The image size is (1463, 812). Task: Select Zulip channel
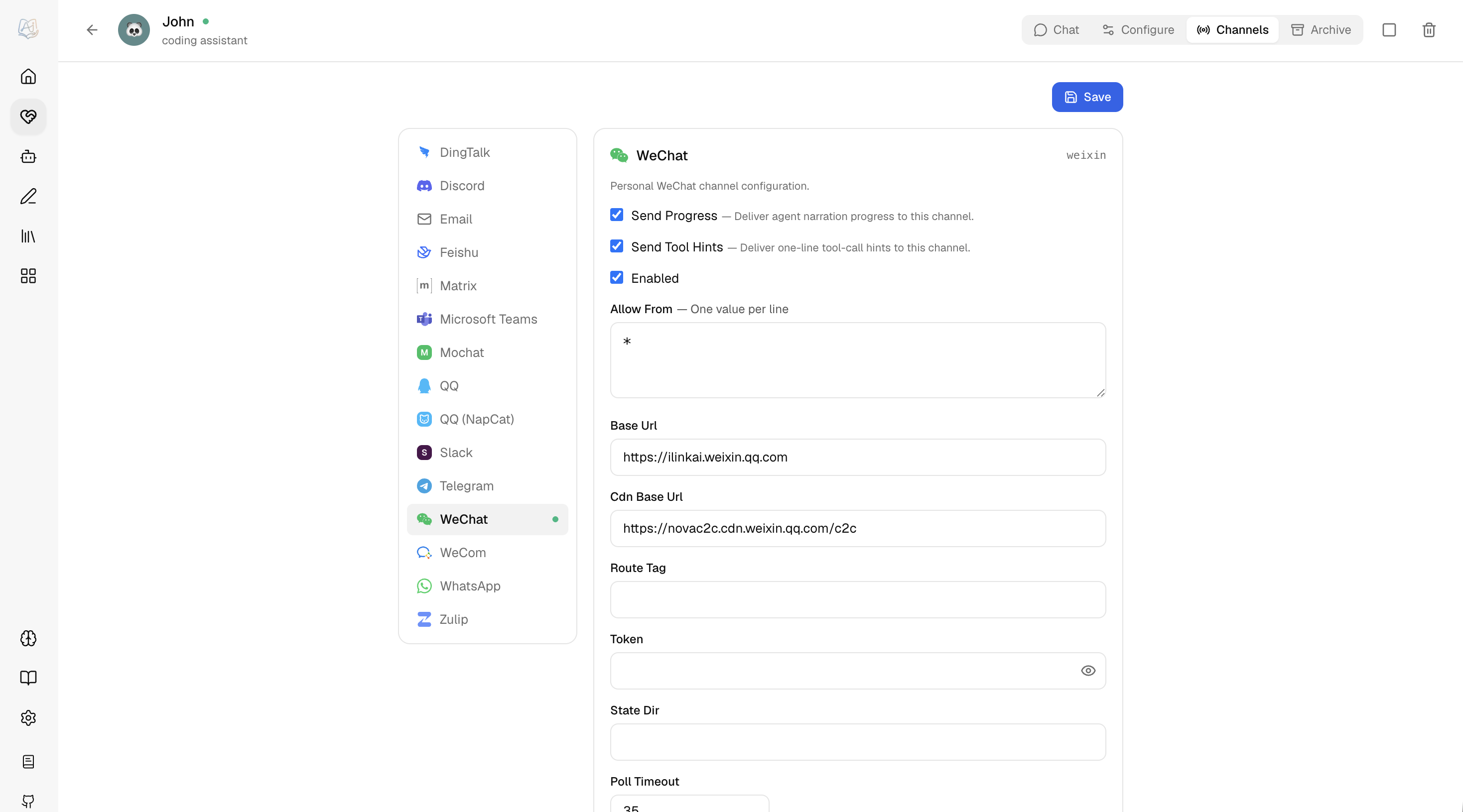coord(487,619)
